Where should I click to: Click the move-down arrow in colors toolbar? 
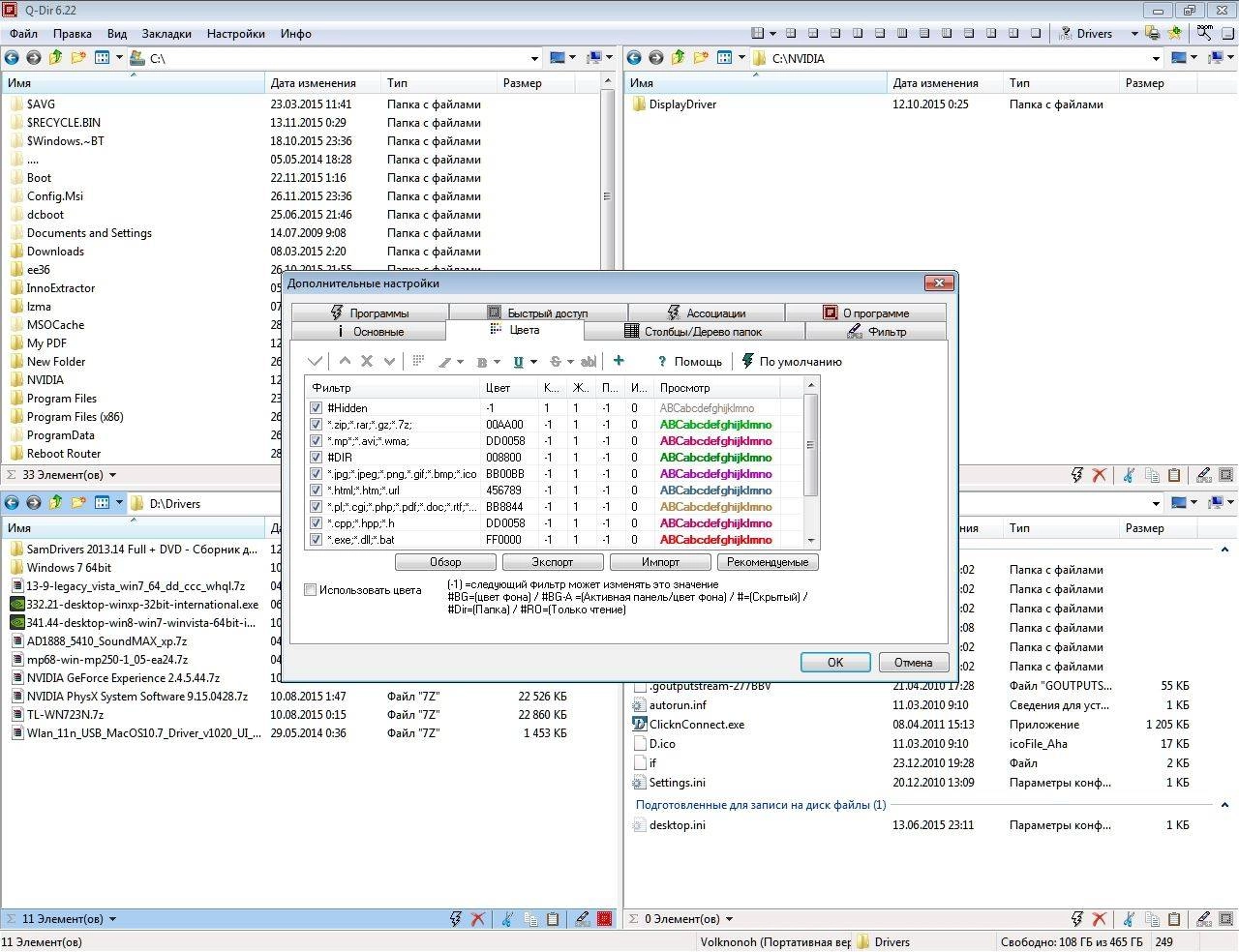tap(389, 361)
